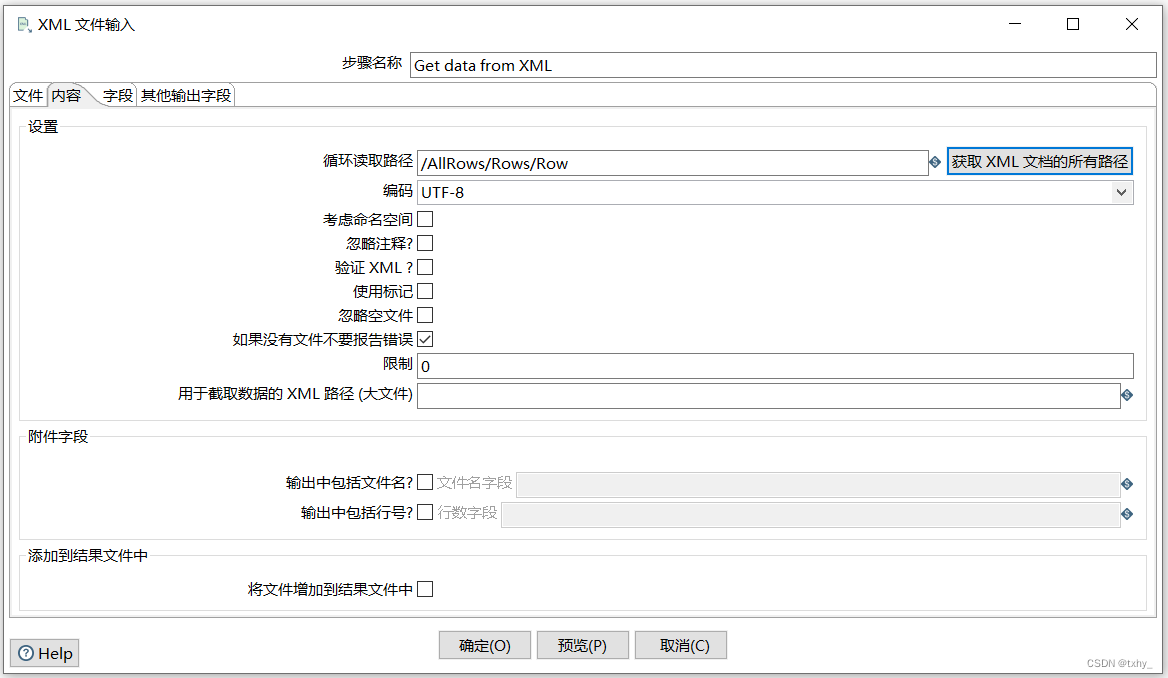This screenshot has height=678, width=1168.
Task: Click 获取 XML 文档的所有路径 button
Action: coord(1040,160)
